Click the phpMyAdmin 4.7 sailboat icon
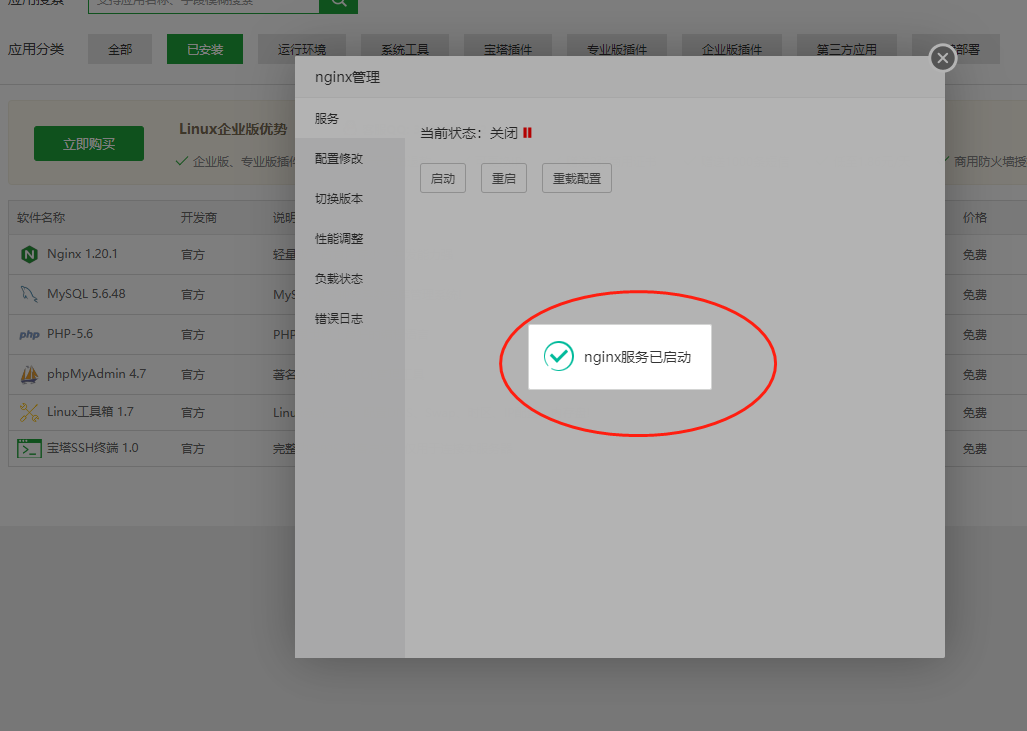Viewport: 1027px width, 731px height. click(29, 375)
